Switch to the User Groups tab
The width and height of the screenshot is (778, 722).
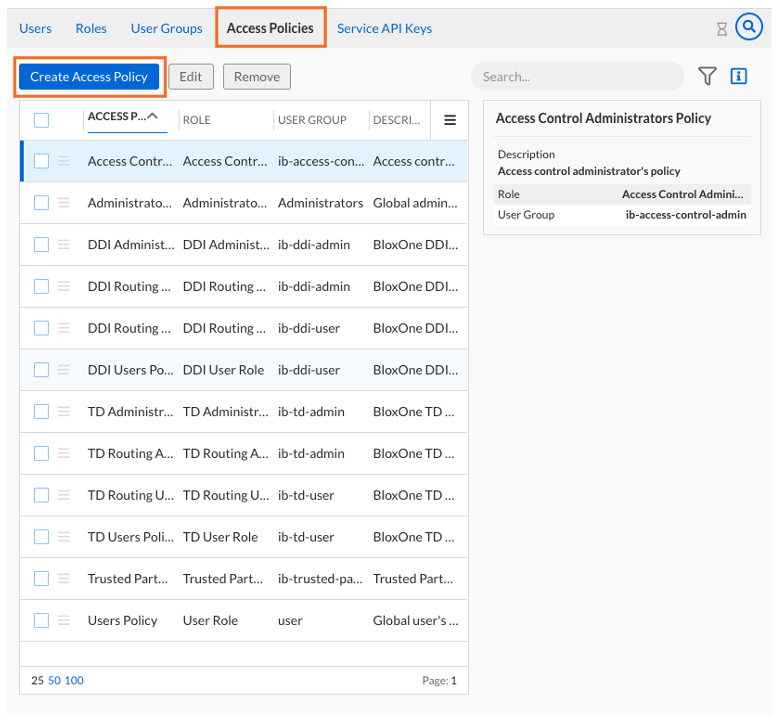click(167, 28)
